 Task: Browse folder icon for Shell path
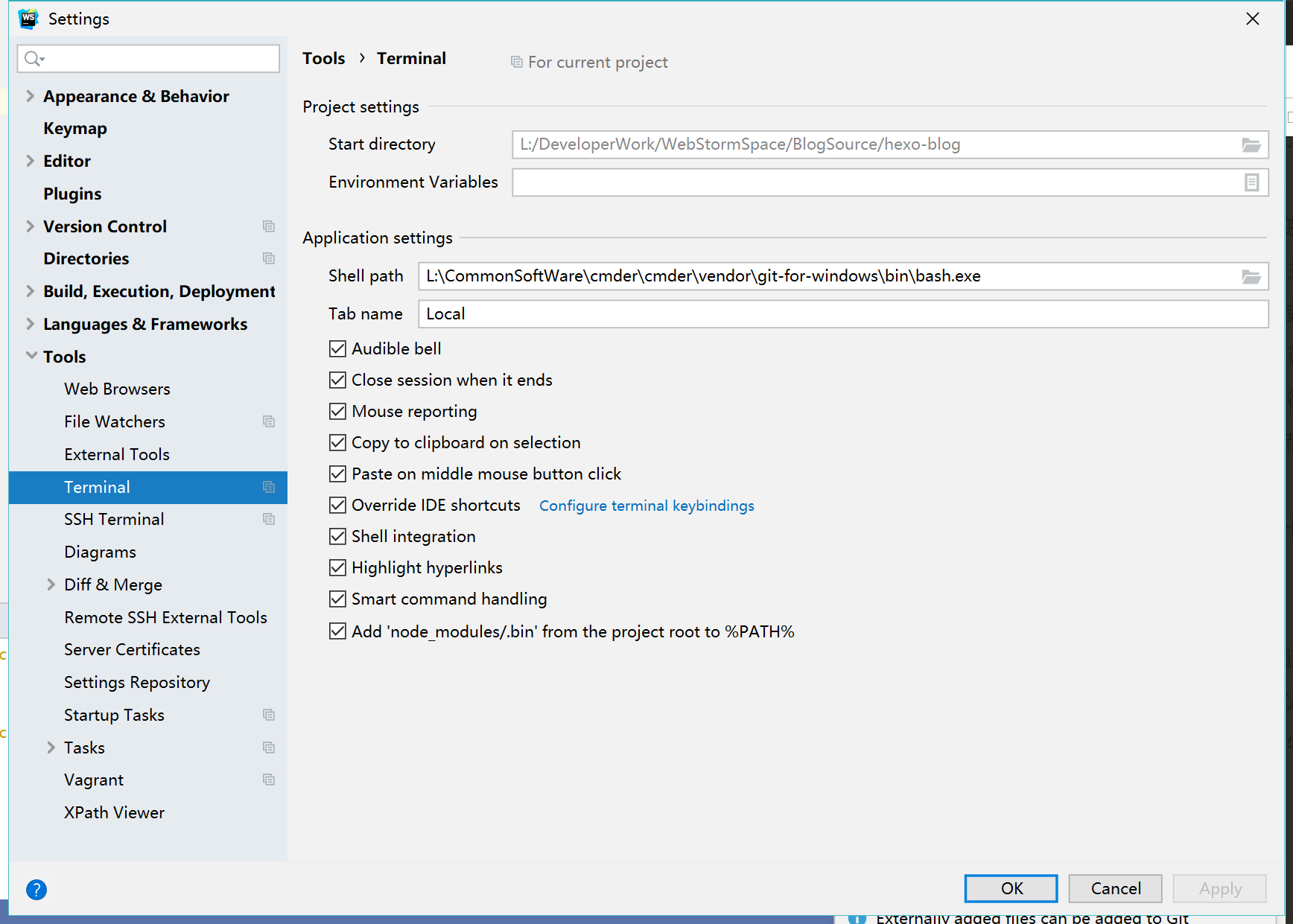pos(1251,277)
